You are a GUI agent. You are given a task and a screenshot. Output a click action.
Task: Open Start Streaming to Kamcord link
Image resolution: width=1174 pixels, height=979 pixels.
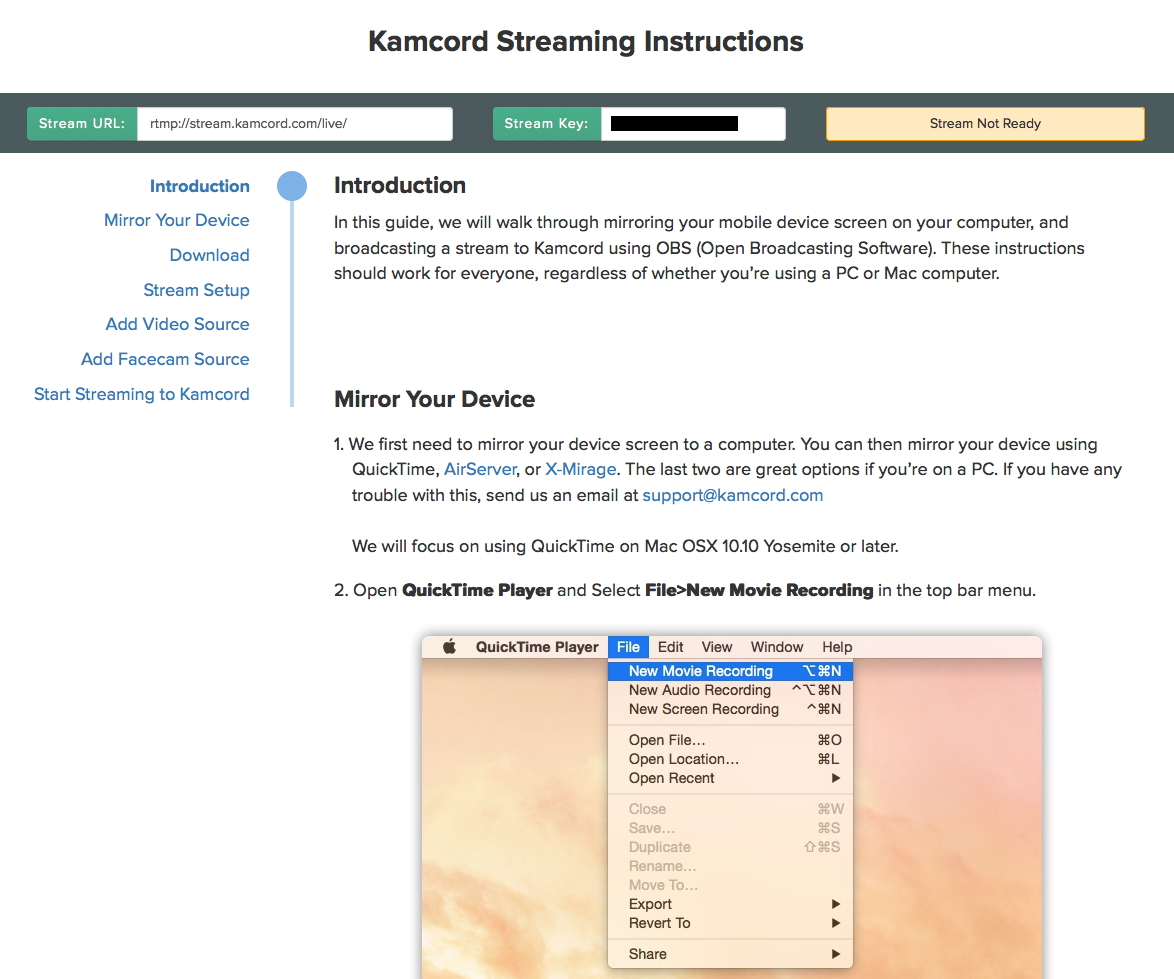tap(142, 394)
